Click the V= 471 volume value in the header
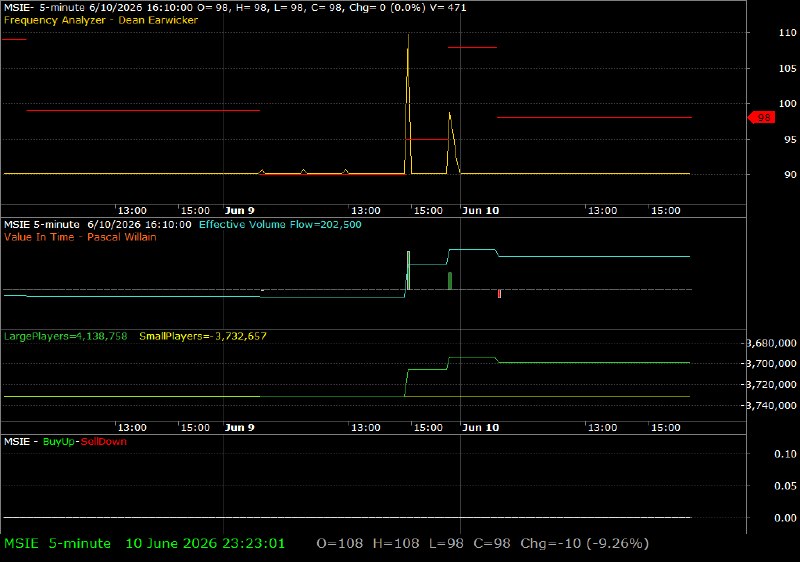This screenshot has width=800, height=562. 448,8
